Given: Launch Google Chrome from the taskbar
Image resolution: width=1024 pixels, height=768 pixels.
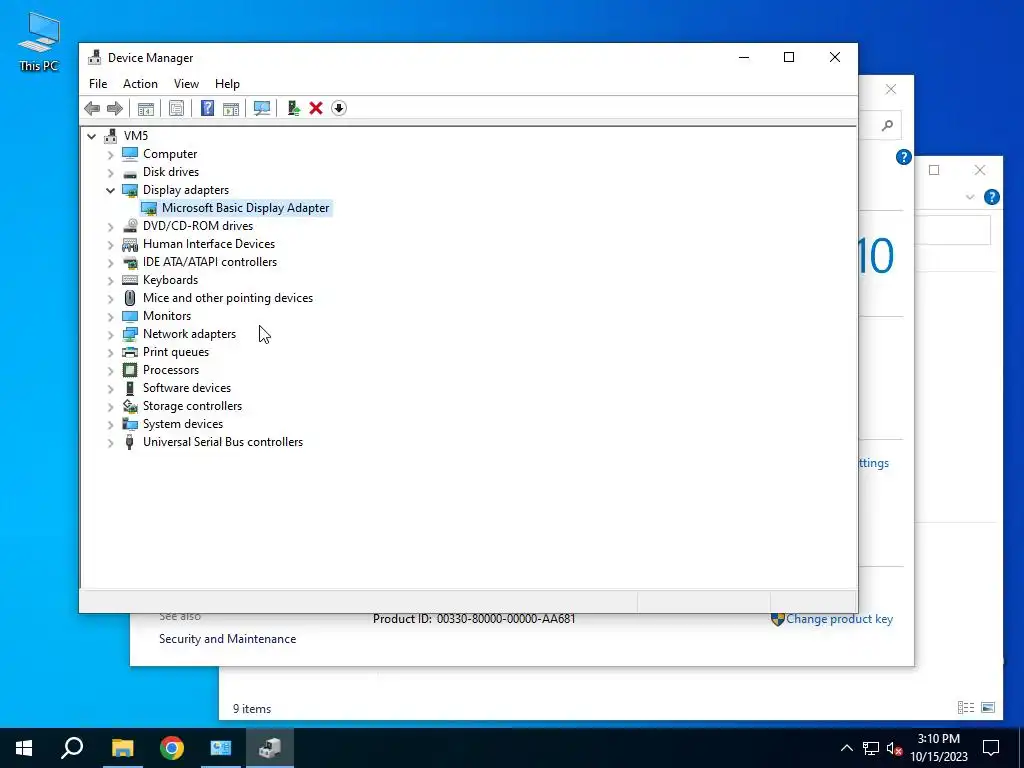Looking at the screenshot, I should click(x=172, y=748).
